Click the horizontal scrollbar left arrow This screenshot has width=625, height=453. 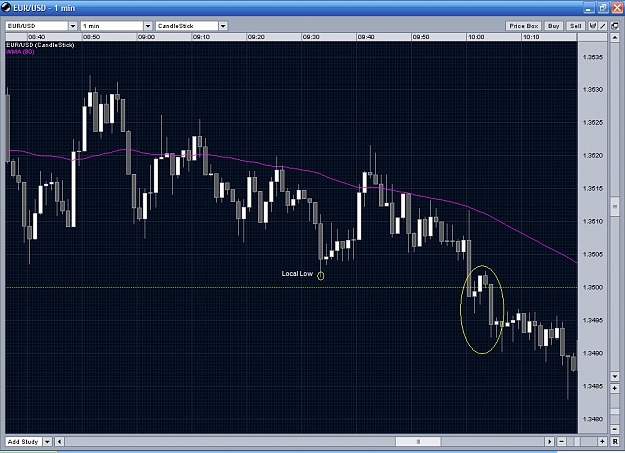(x=60, y=441)
